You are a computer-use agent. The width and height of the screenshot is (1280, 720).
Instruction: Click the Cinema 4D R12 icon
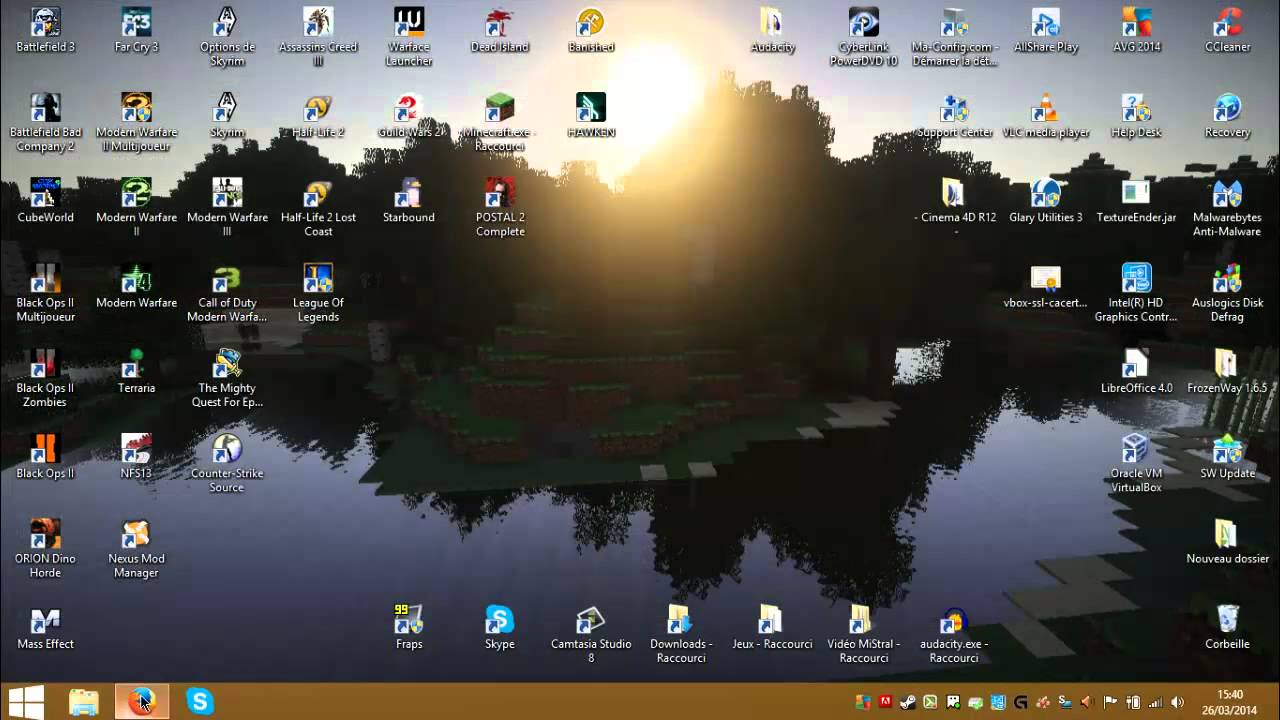point(955,192)
